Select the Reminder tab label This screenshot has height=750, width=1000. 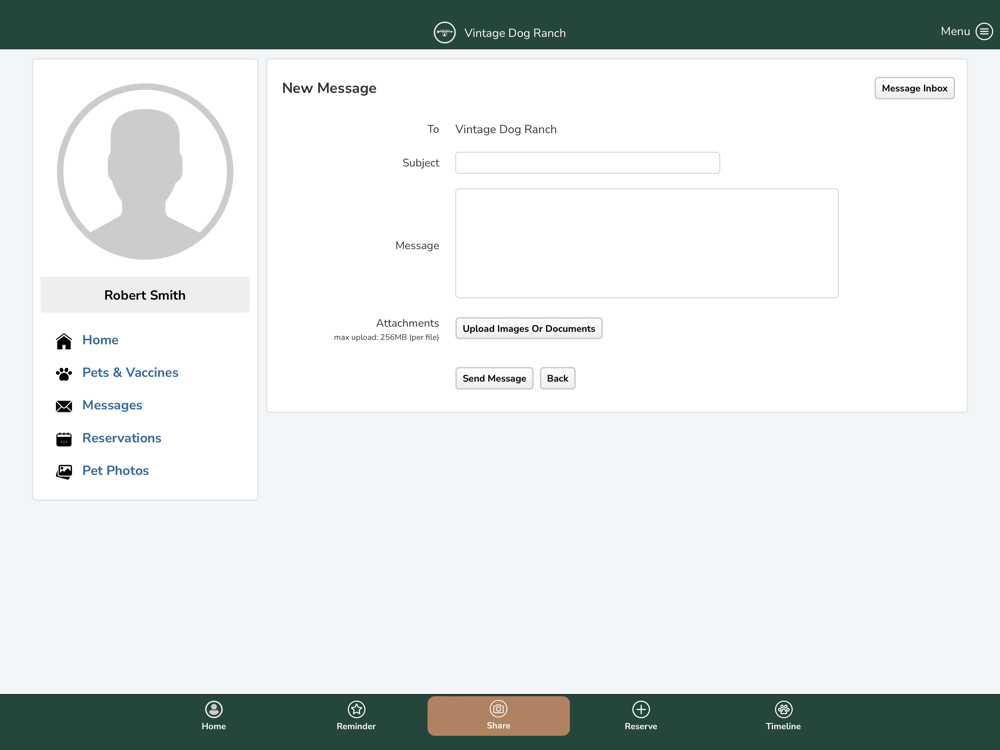coord(356,726)
